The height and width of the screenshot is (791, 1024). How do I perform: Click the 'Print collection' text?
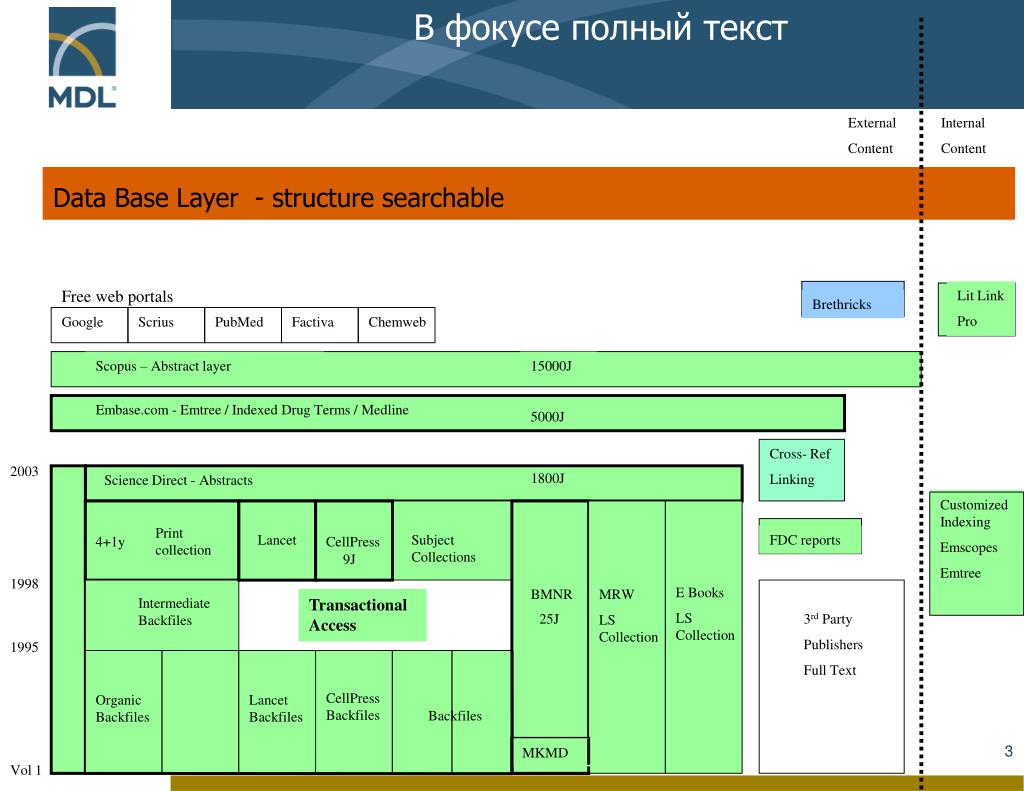183,541
